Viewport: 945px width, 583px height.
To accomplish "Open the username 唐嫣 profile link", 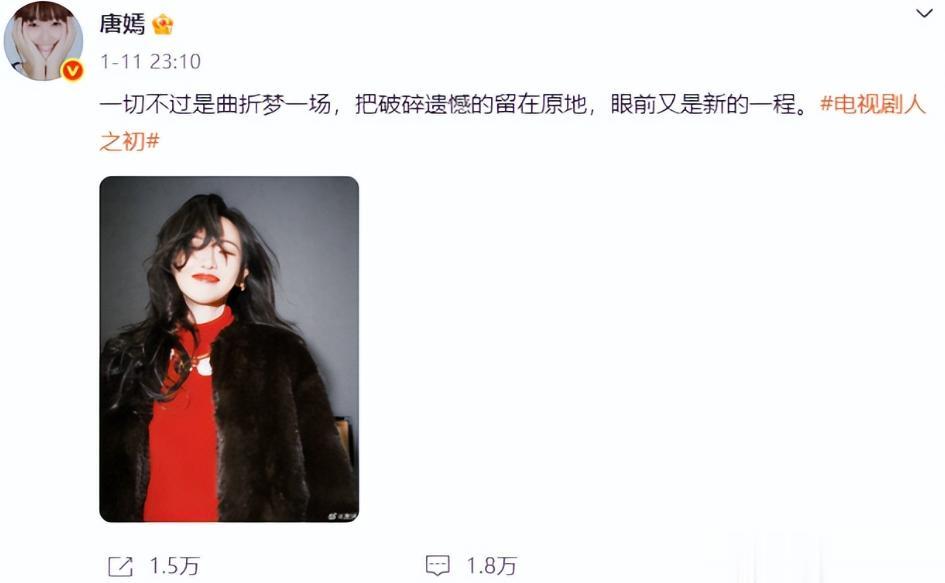I will click(x=122, y=24).
